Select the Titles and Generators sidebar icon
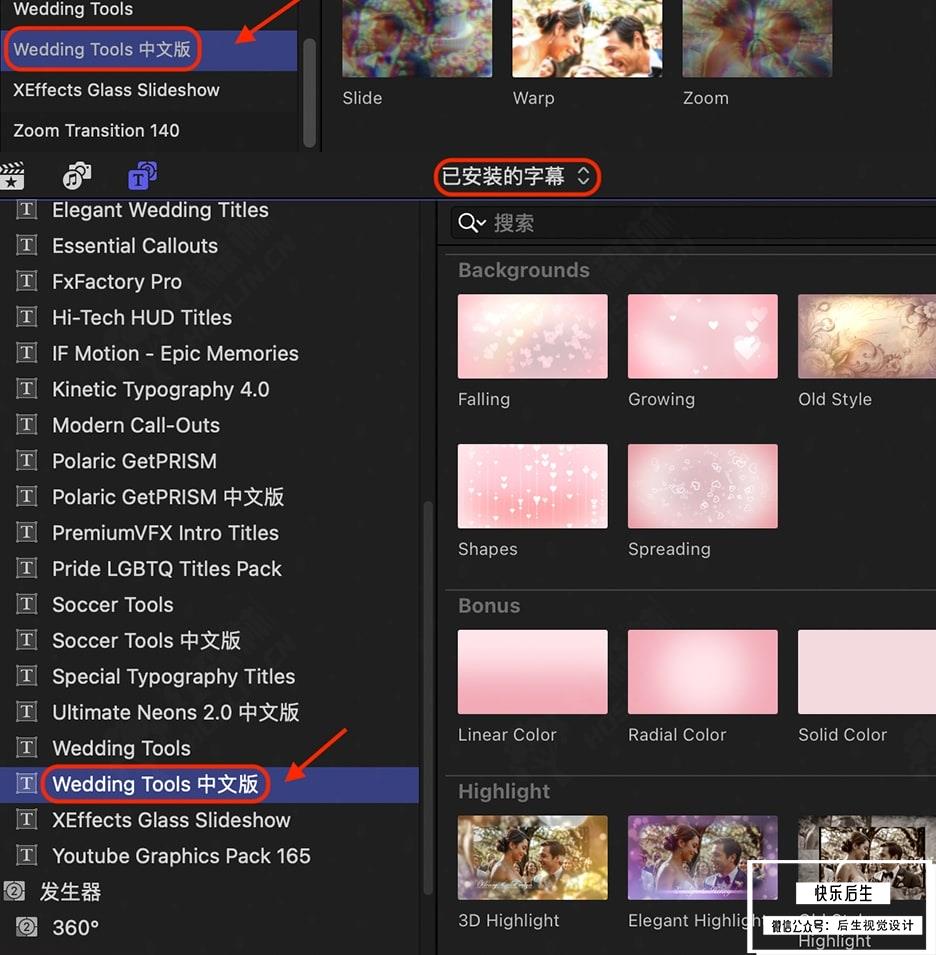936x955 pixels. tap(143, 176)
